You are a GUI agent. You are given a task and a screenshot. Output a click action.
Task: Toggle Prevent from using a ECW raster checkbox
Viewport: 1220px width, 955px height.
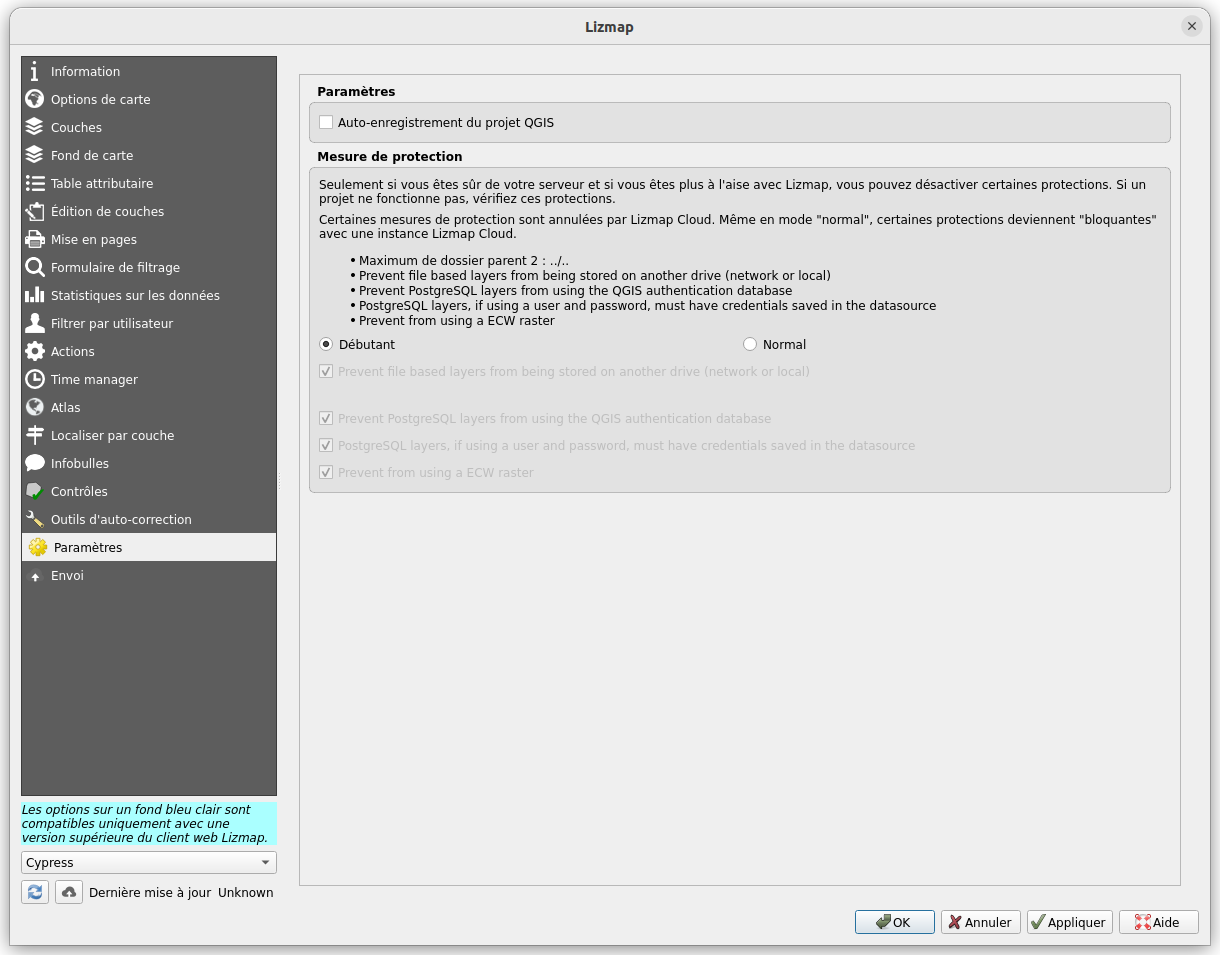[x=326, y=472]
